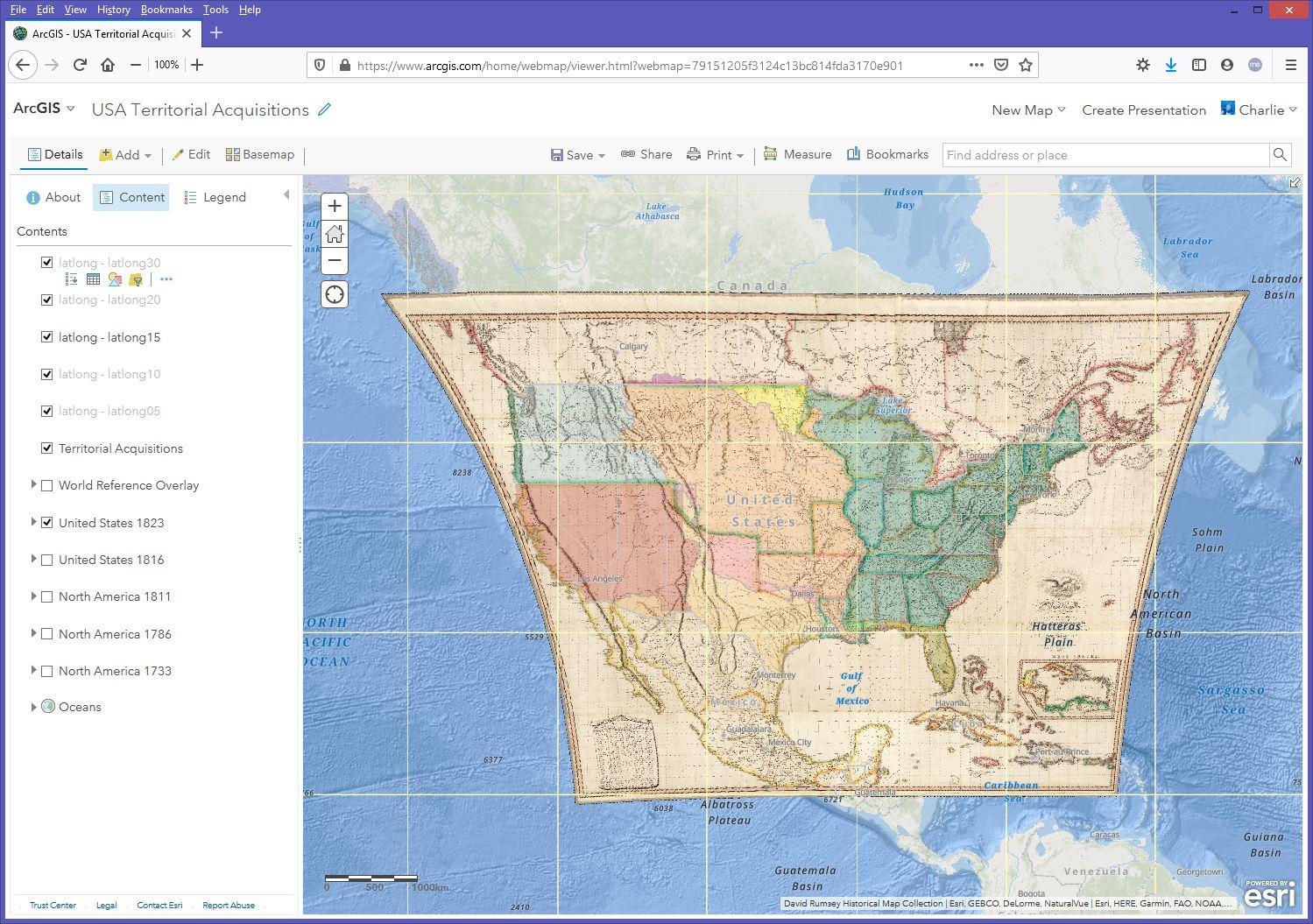Viewport: 1313px width, 924px height.
Task: Open the Trust Center link
Action: point(53,906)
